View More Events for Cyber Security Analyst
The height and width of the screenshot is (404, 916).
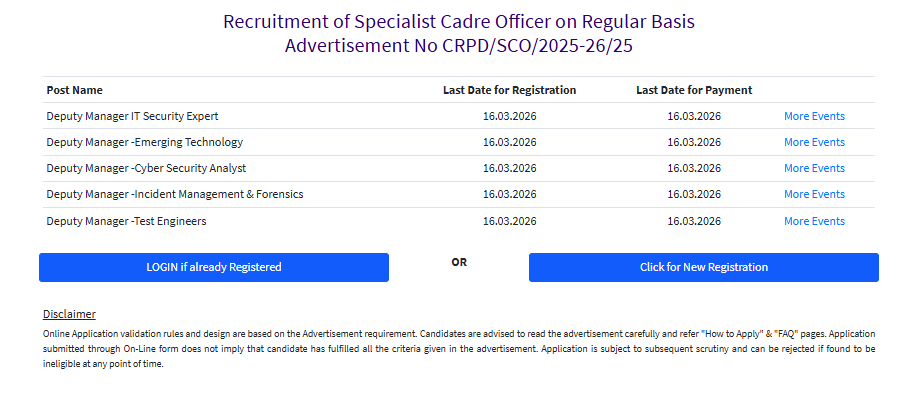(814, 168)
